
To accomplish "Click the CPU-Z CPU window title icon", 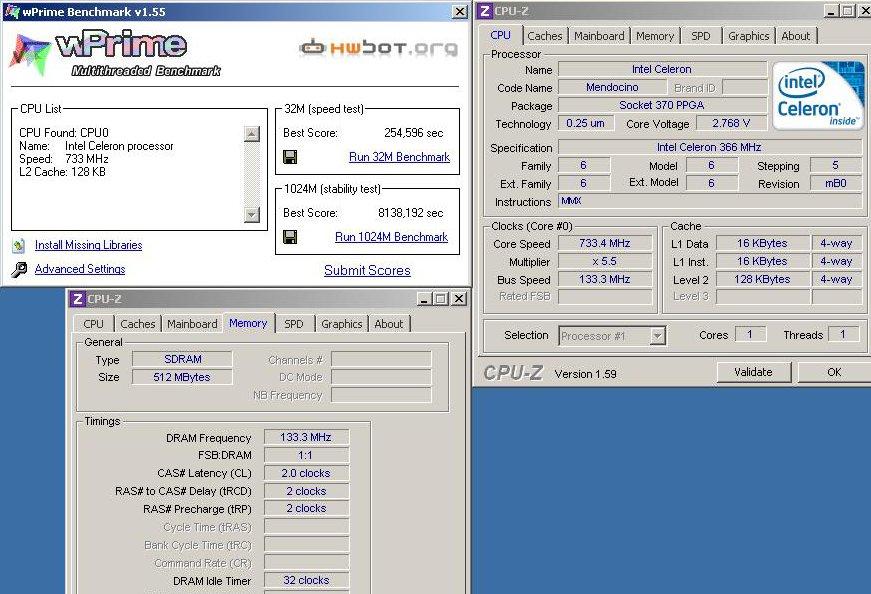I will click(x=485, y=11).
